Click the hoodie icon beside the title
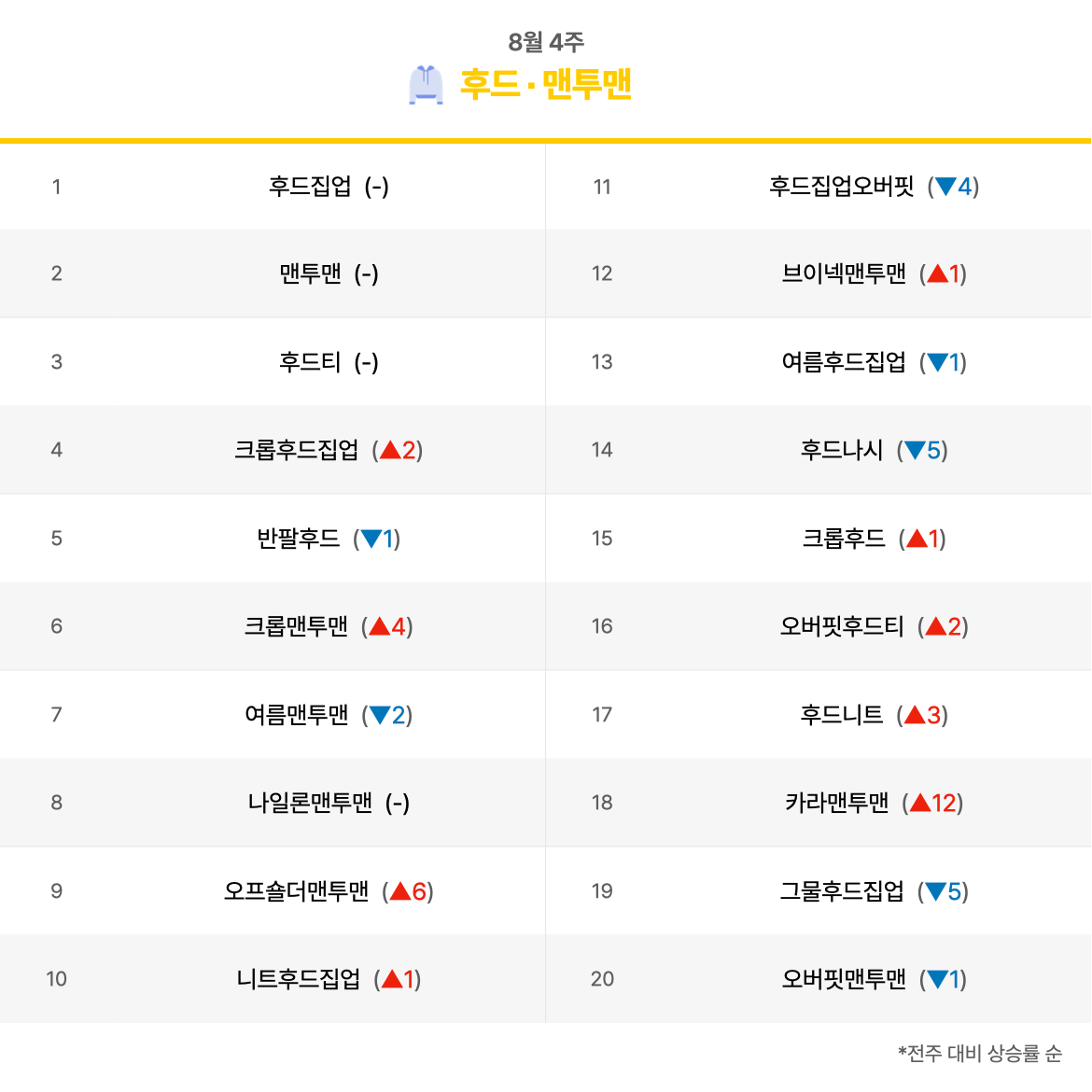The height and width of the screenshot is (1092, 1092). [x=426, y=85]
